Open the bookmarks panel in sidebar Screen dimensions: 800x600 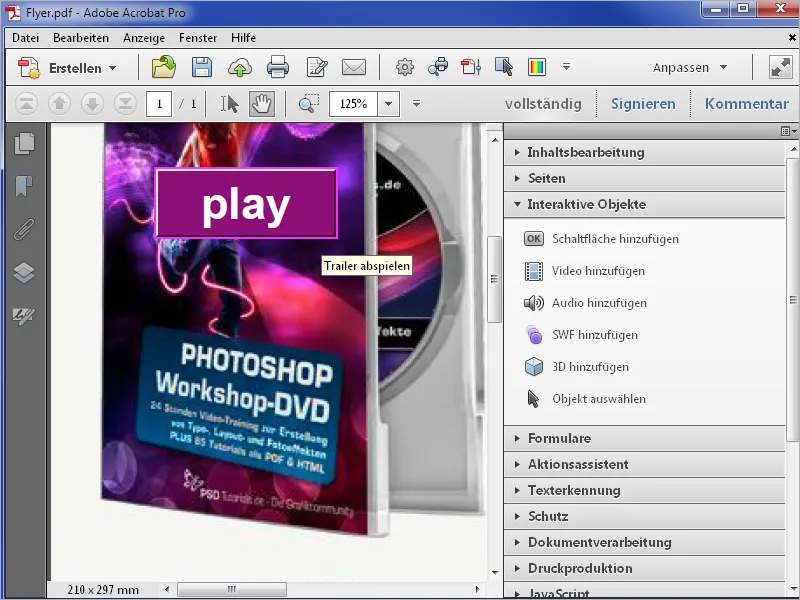[x=23, y=186]
